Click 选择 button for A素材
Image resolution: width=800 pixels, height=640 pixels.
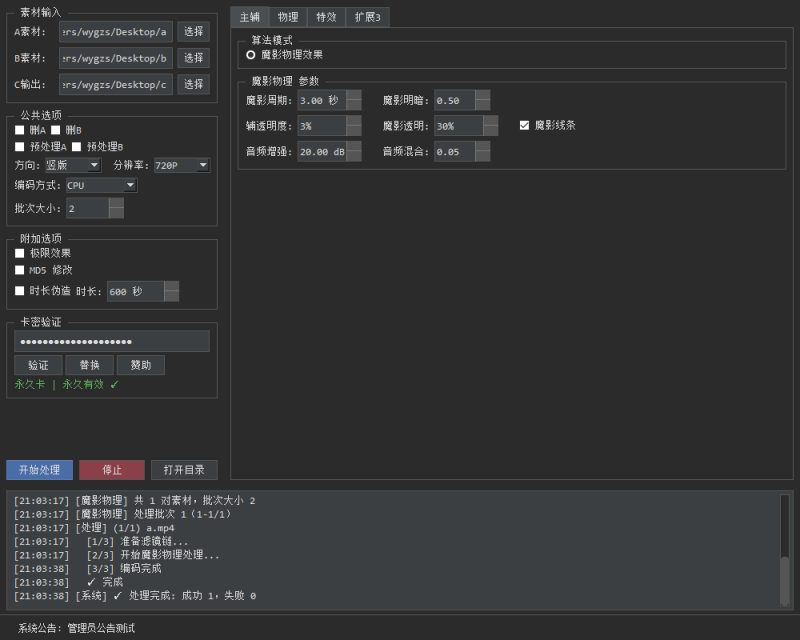193,31
